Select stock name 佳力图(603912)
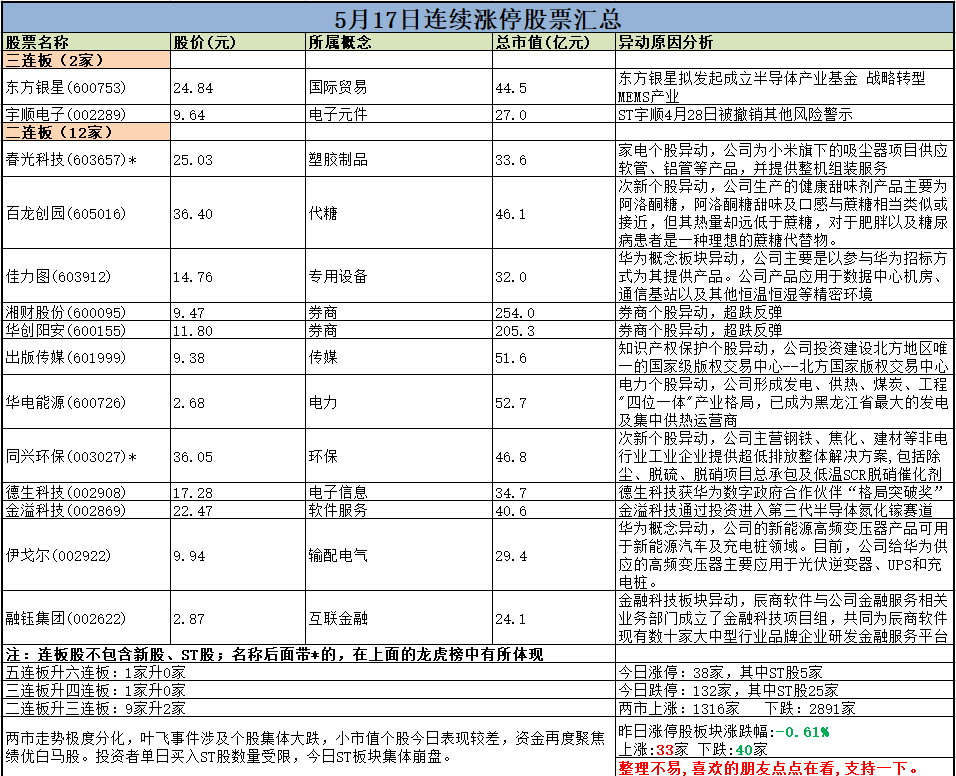The image size is (956, 776). pos(59,276)
